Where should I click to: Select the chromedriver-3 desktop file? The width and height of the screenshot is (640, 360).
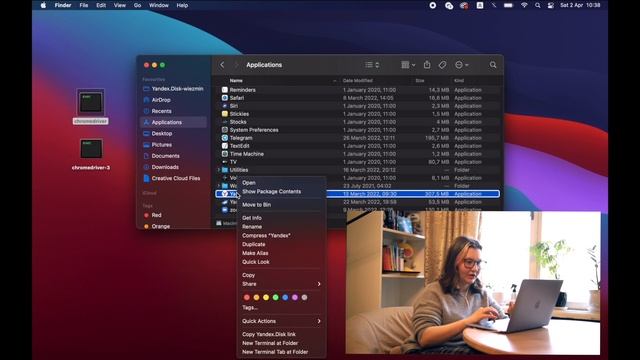click(x=91, y=154)
